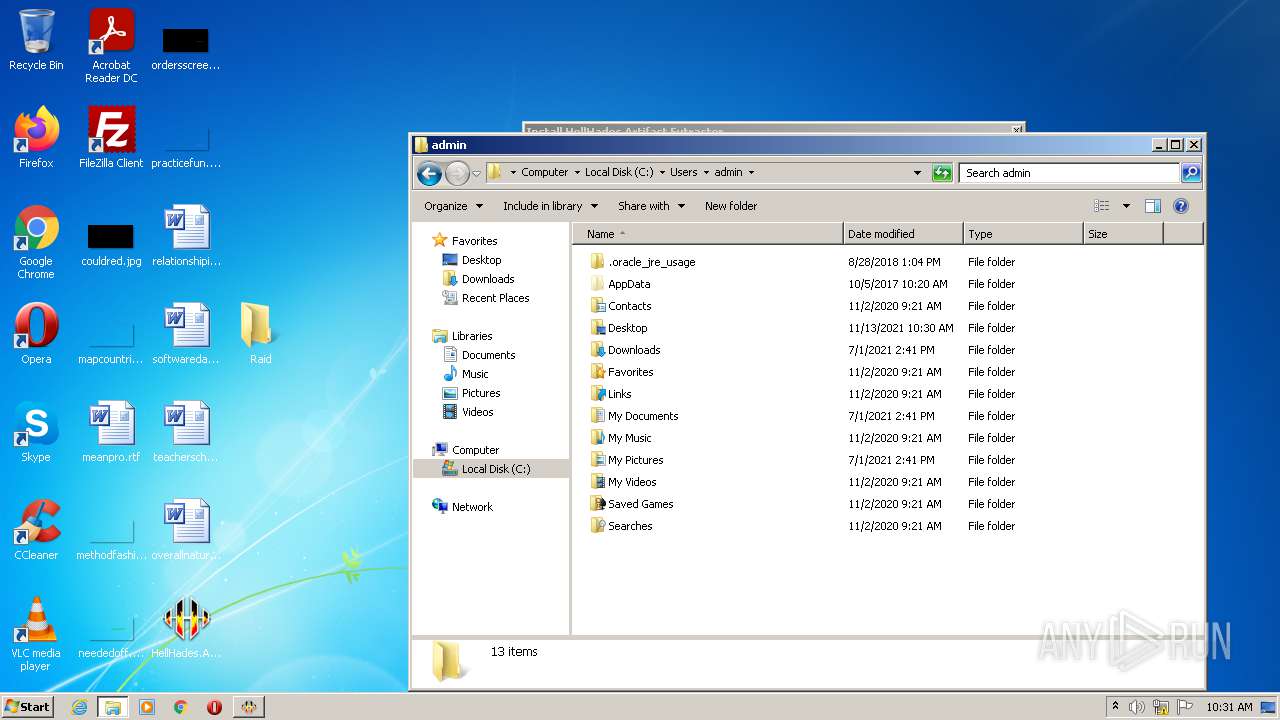
Task: Open the Opera browser shortcut
Action: (x=36, y=334)
